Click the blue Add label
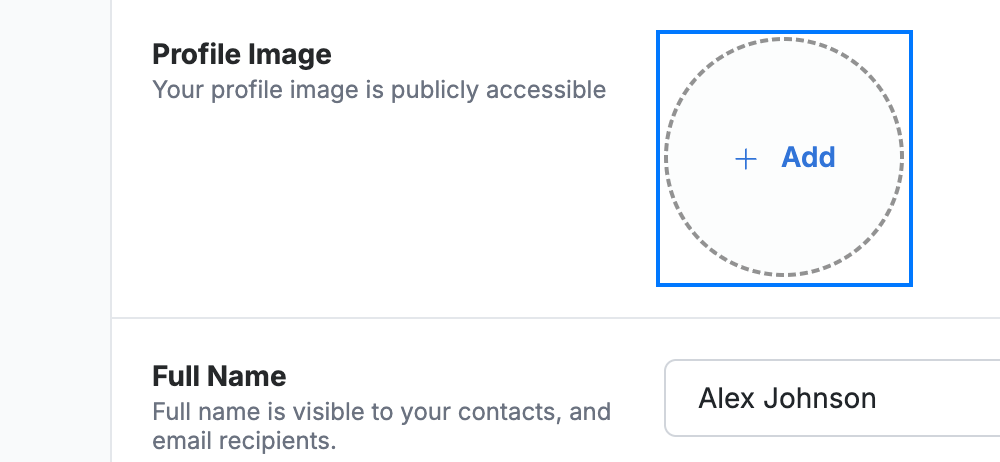Viewport: 1000px width, 462px height. [x=808, y=157]
